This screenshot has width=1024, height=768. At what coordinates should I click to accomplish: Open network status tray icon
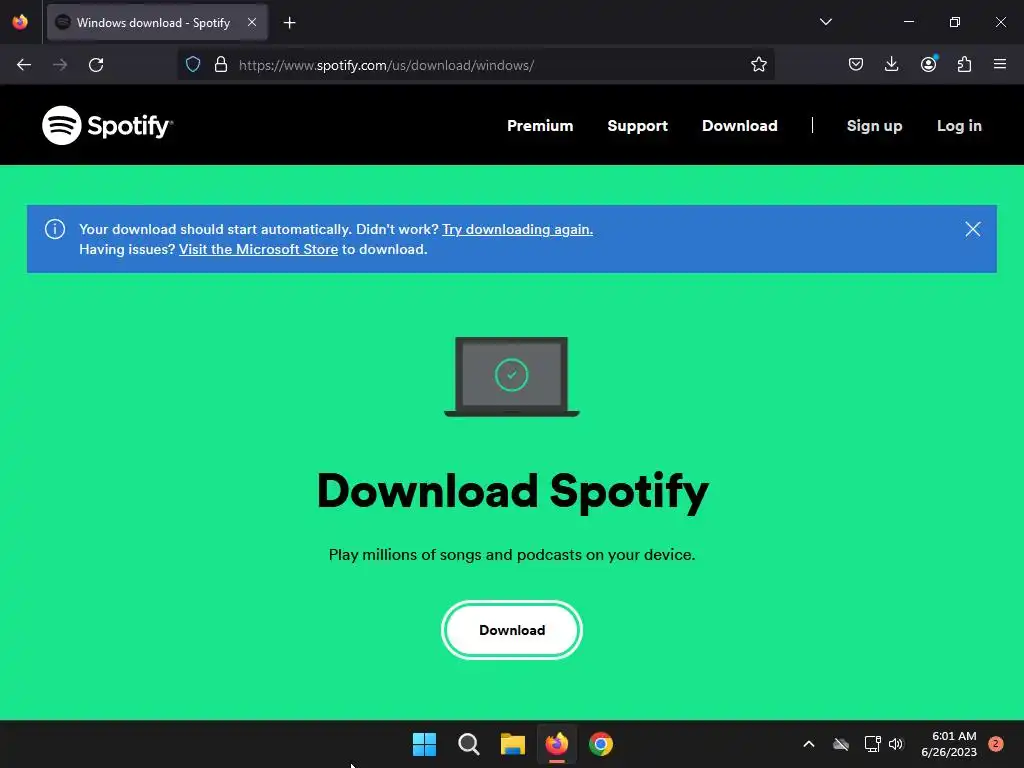coord(872,744)
